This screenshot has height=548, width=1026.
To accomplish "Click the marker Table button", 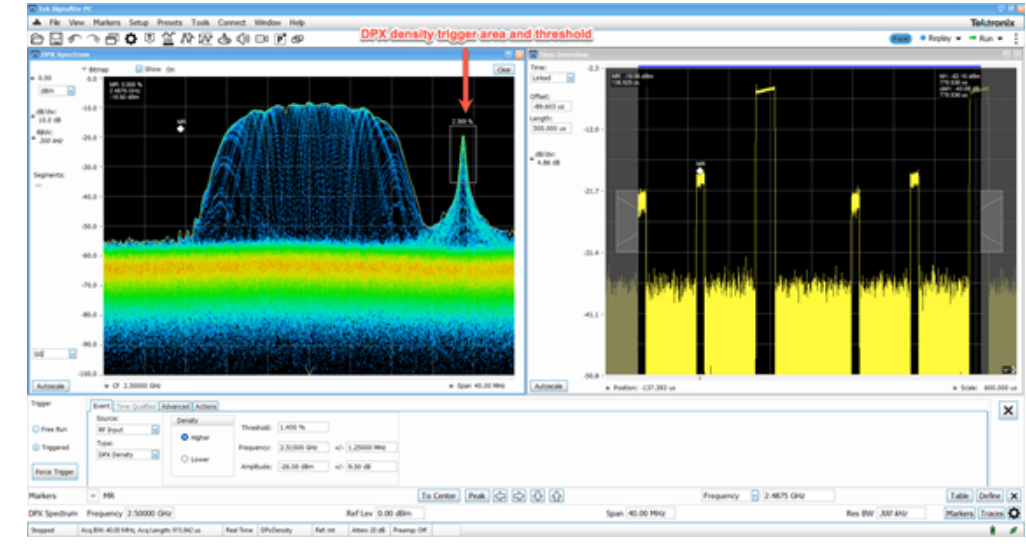I will 959,496.
